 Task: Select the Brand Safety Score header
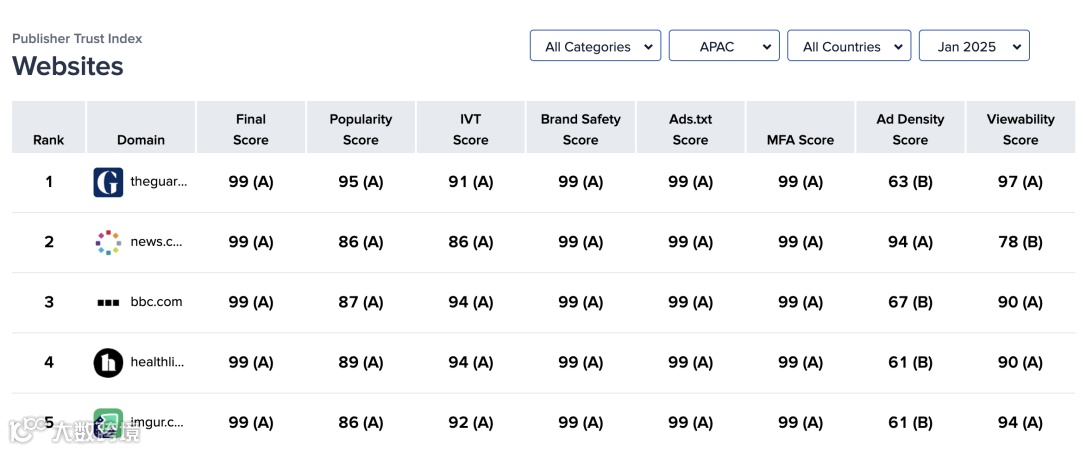(x=580, y=129)
